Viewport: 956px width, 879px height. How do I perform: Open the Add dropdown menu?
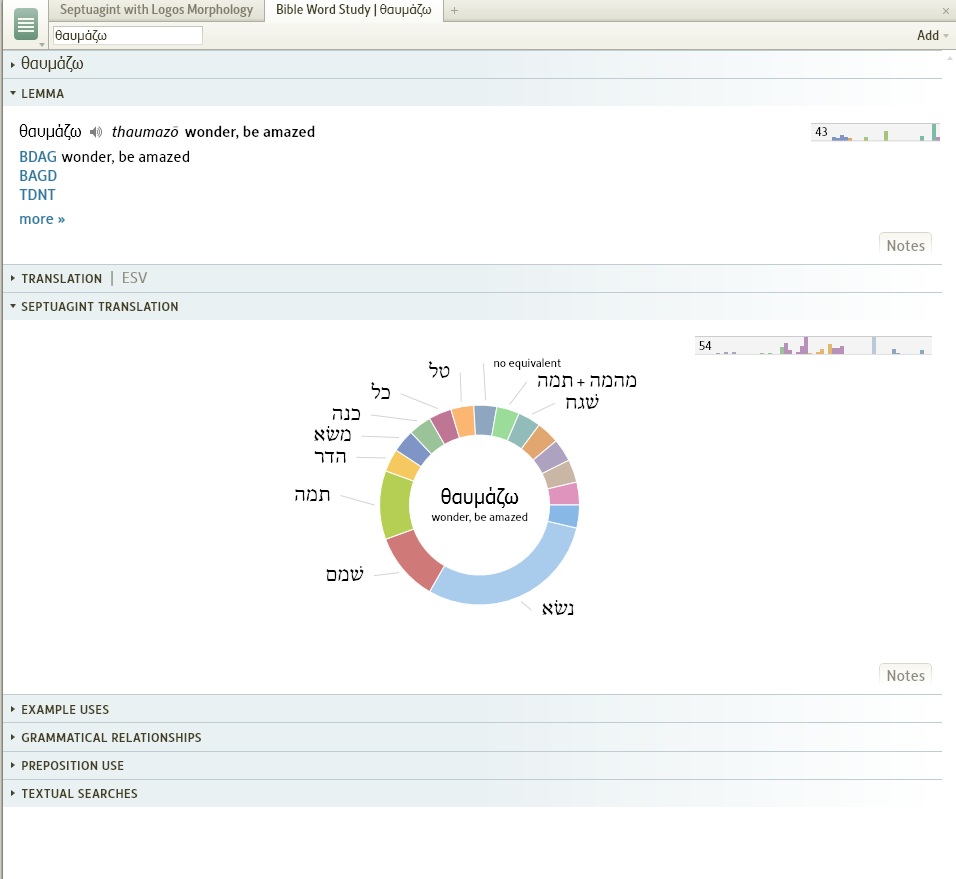tap(932, 35)
